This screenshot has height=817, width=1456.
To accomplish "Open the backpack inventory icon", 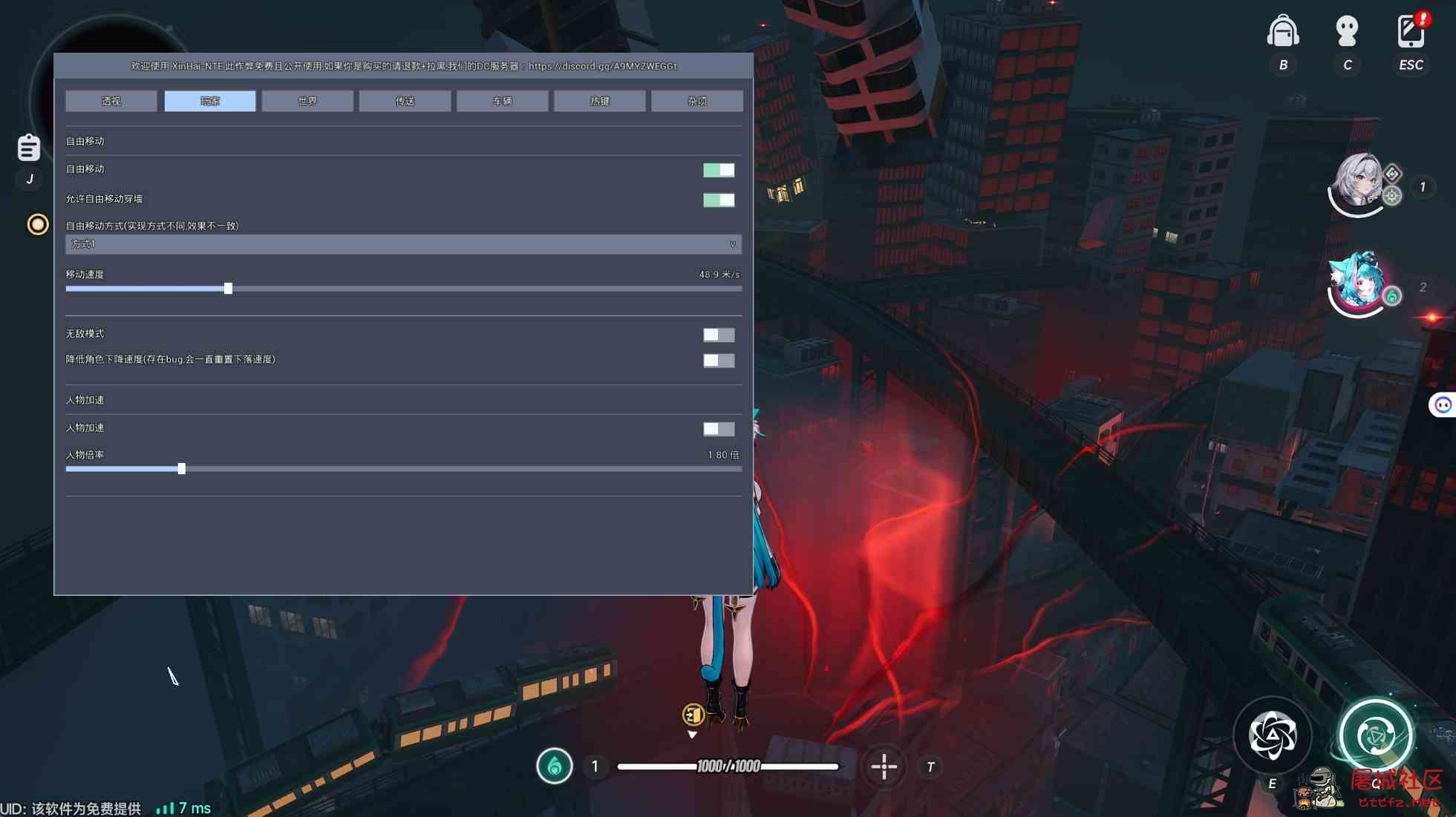I will click(1282, 31).
